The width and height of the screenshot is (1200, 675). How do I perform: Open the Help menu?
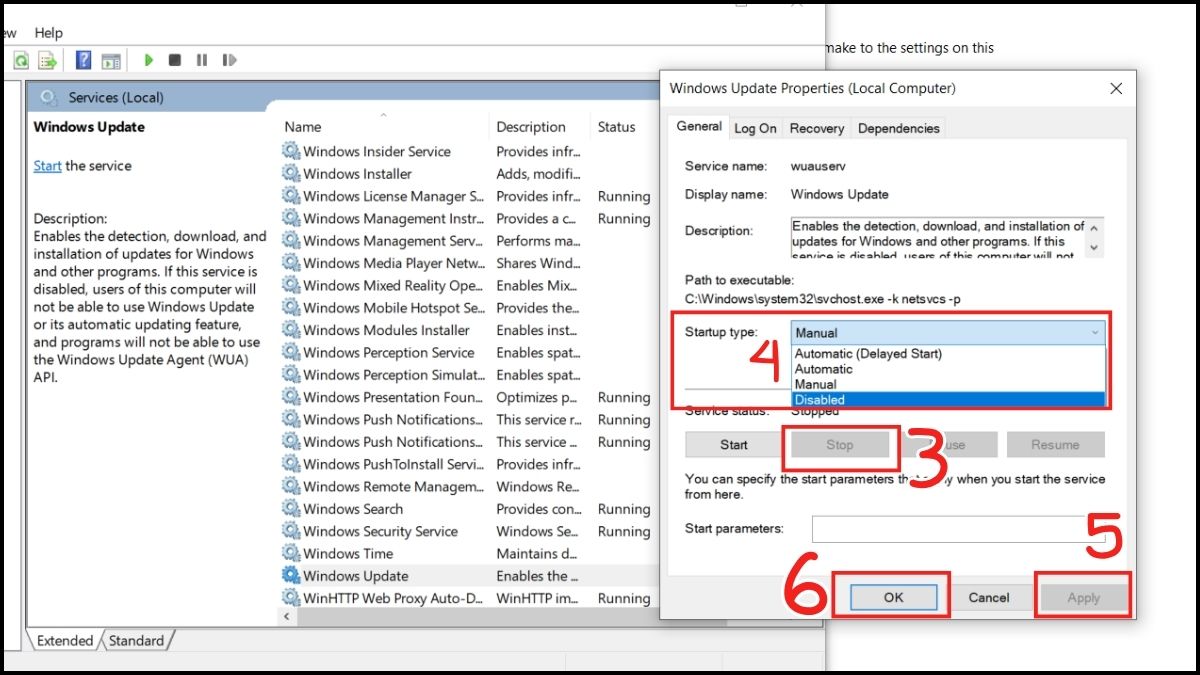[48, 32]
